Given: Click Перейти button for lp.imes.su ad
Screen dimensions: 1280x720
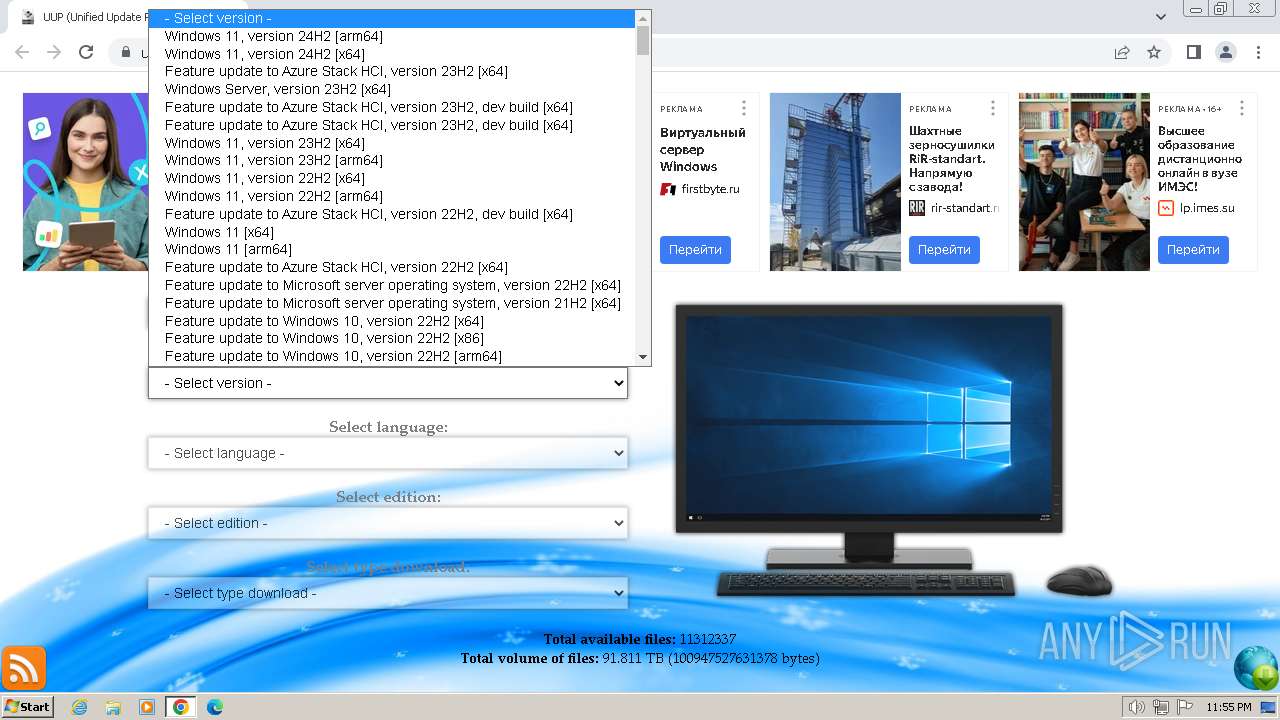Looking at the screenshot, I should (x=1193, y=250).
